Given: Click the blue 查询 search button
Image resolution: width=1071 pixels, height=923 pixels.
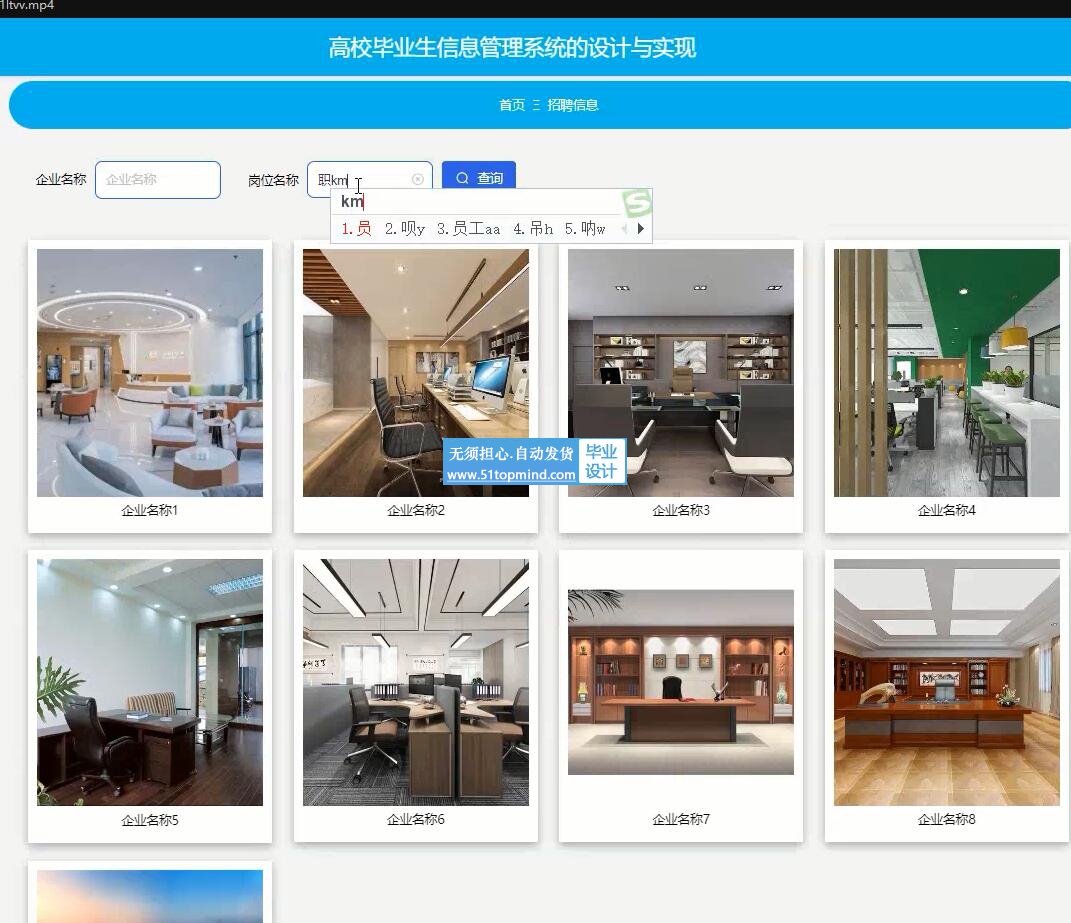Looking at the screenshot, I should 479,176.
